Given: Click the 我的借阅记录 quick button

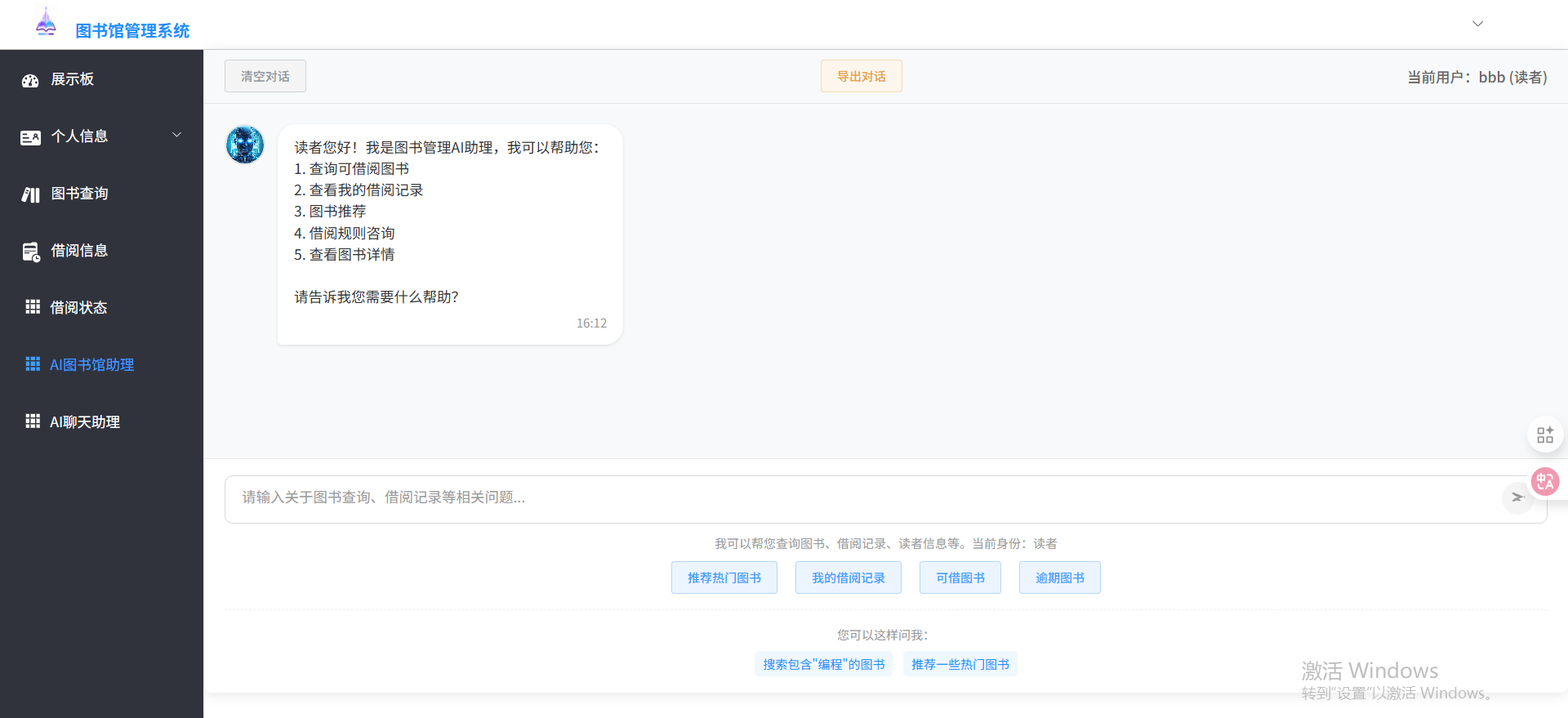Looking at the screenshot, I should click(849, 578).
